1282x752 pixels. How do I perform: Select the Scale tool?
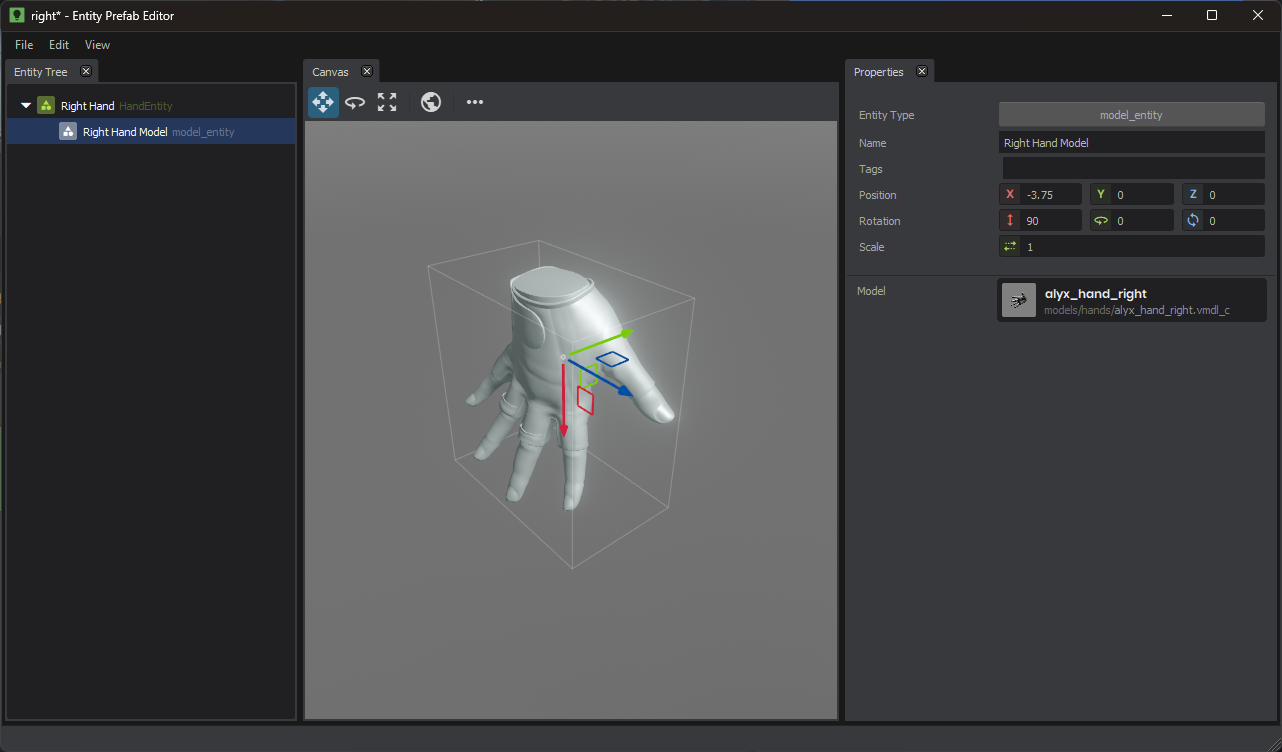(386, 101)
